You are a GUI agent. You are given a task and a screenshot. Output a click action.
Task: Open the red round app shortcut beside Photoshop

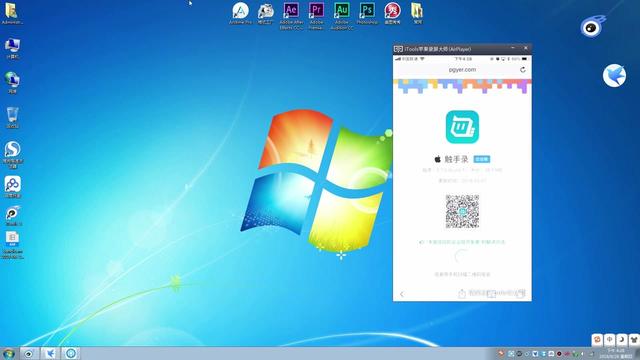pos(392,13)
